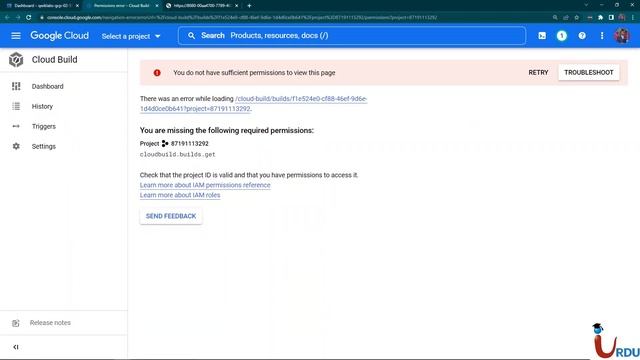Click the share page icon in address bar
640x360 pixels.
(x=566, y=18)
